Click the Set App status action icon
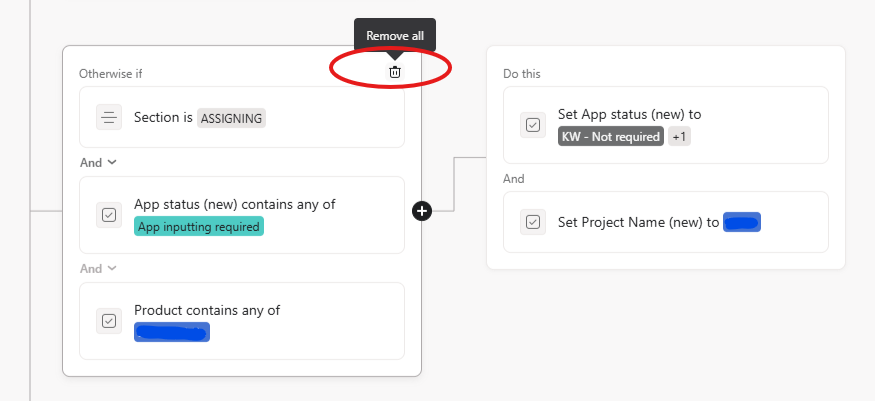 click(x=533, y=125)
